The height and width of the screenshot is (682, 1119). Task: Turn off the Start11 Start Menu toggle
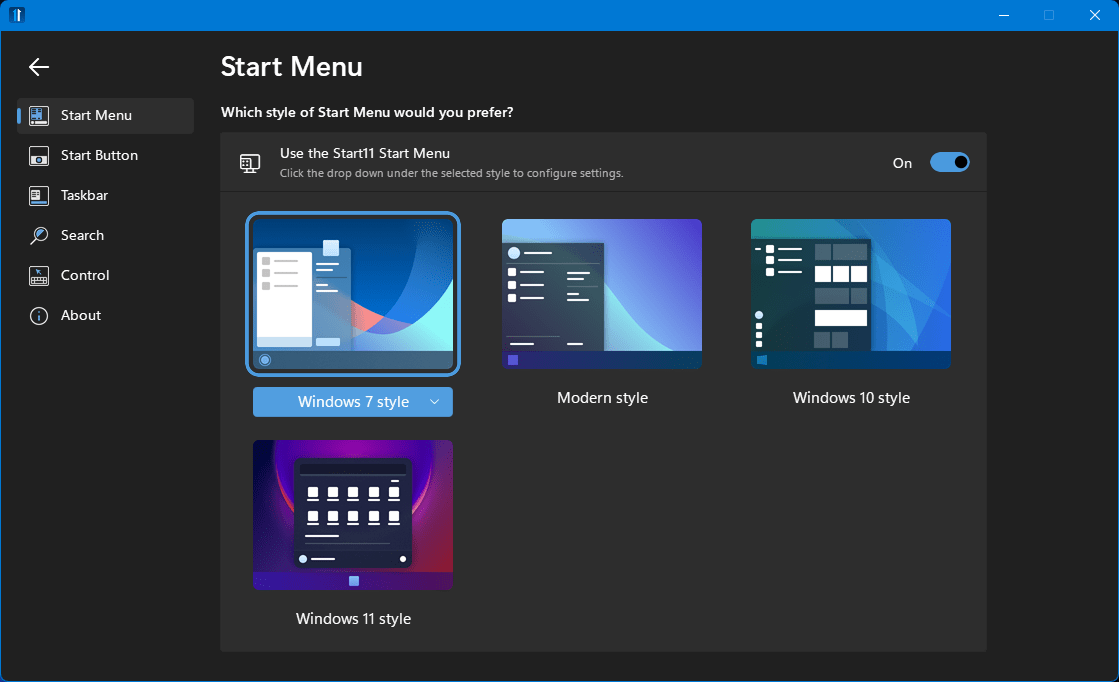[x=949, y=163]
